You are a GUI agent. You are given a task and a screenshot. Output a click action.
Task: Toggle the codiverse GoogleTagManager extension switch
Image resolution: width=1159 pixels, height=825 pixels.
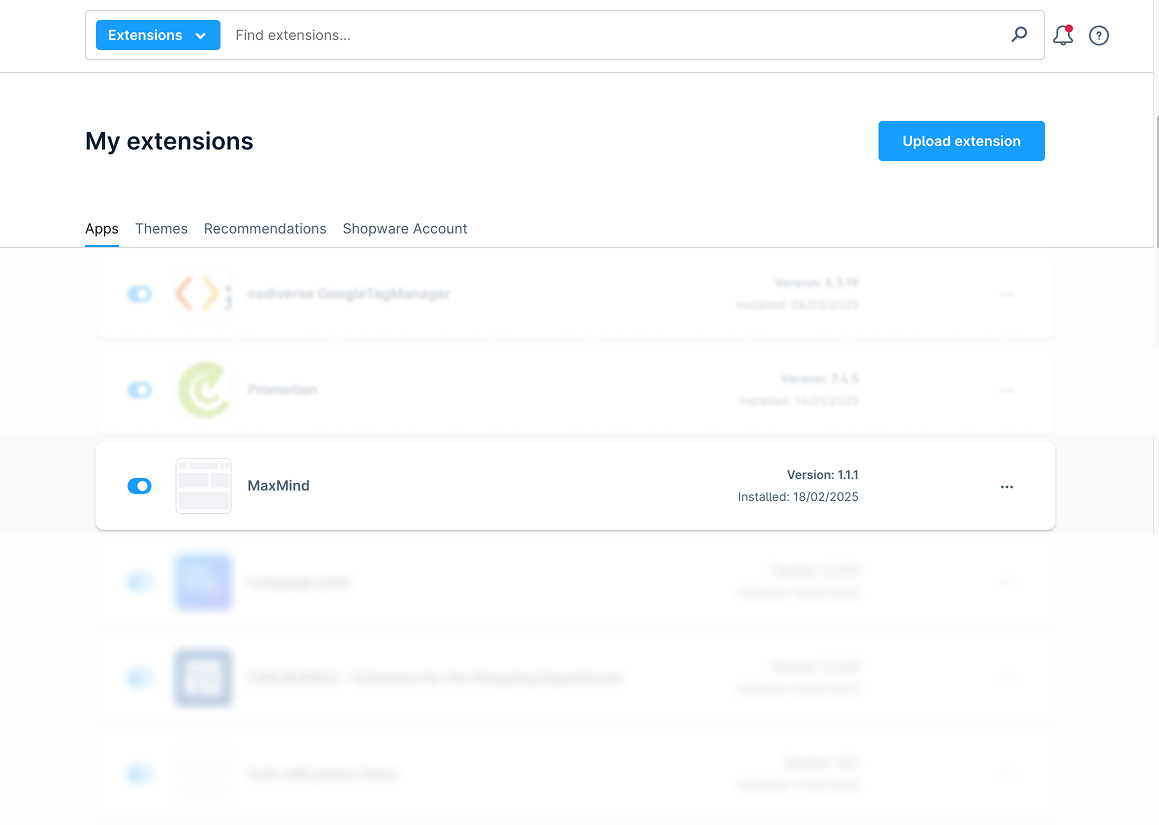coord(139,294)
